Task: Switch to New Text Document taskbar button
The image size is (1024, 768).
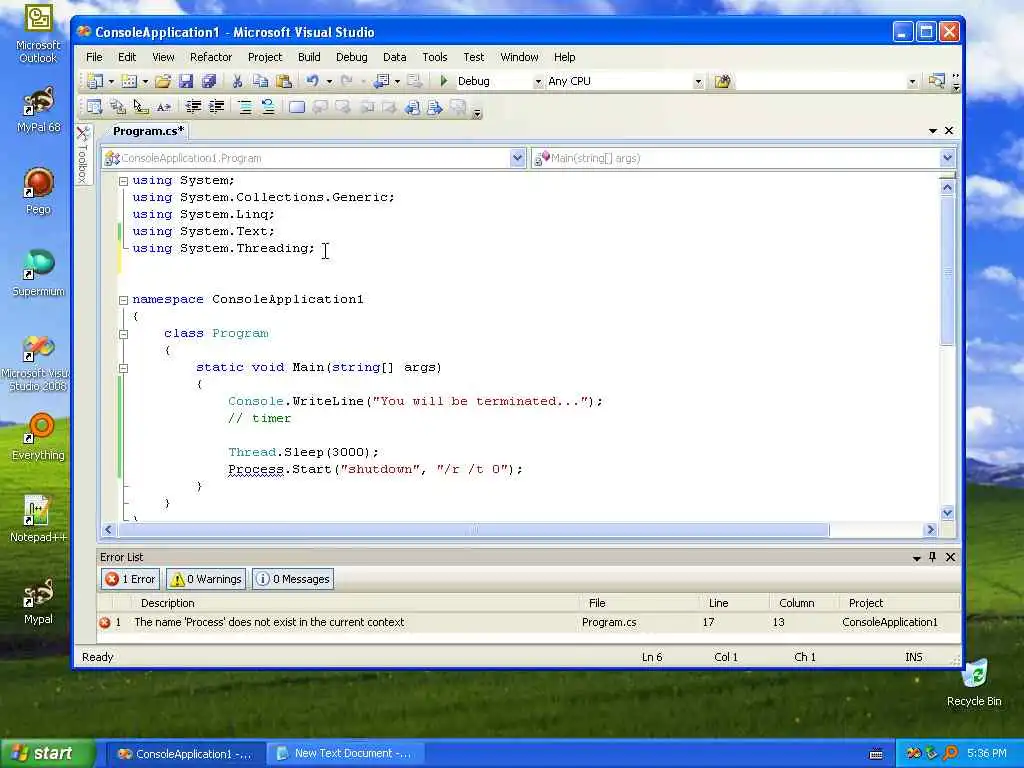Action: pos(345,754)
